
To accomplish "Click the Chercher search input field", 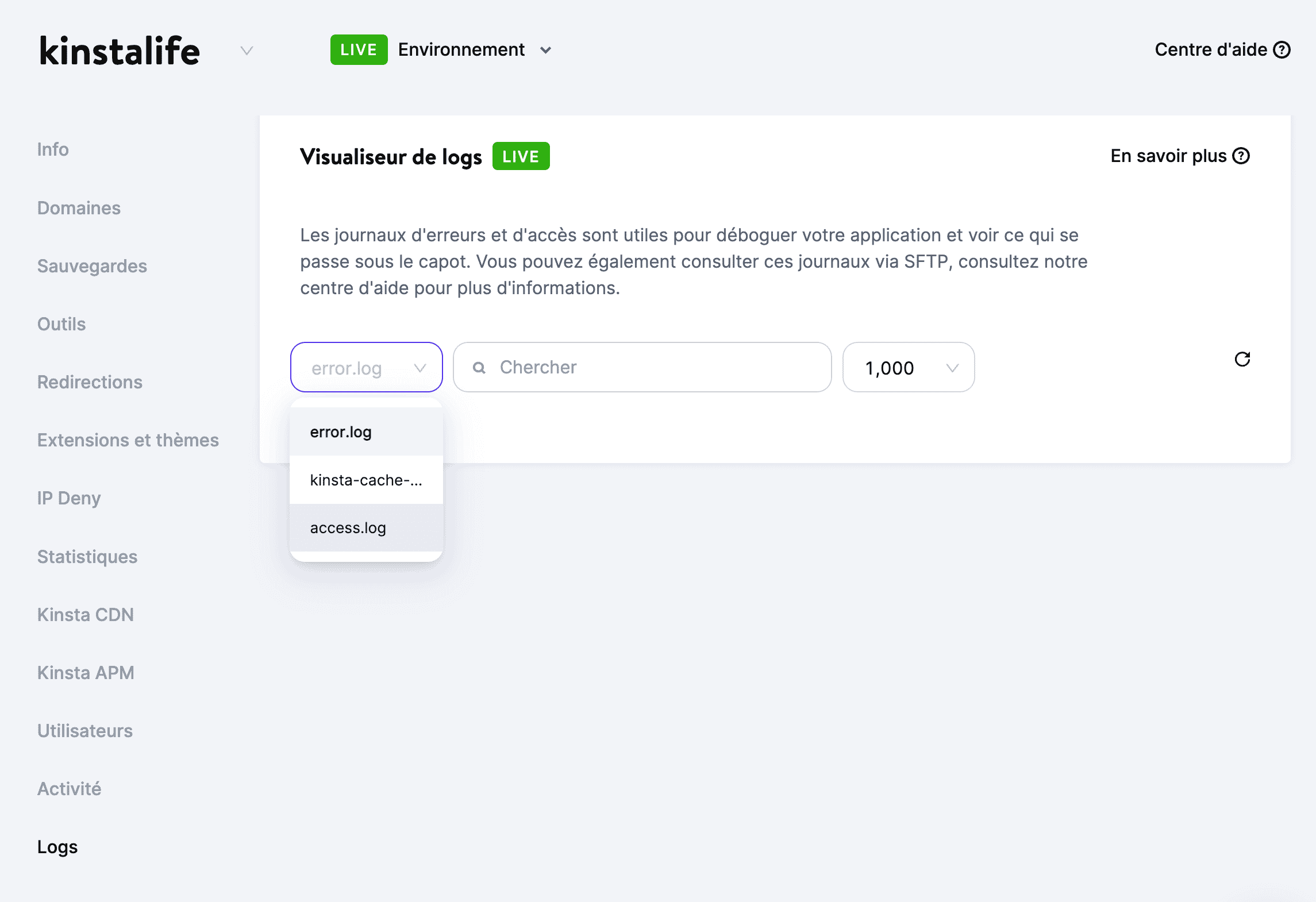I will 643,367.
